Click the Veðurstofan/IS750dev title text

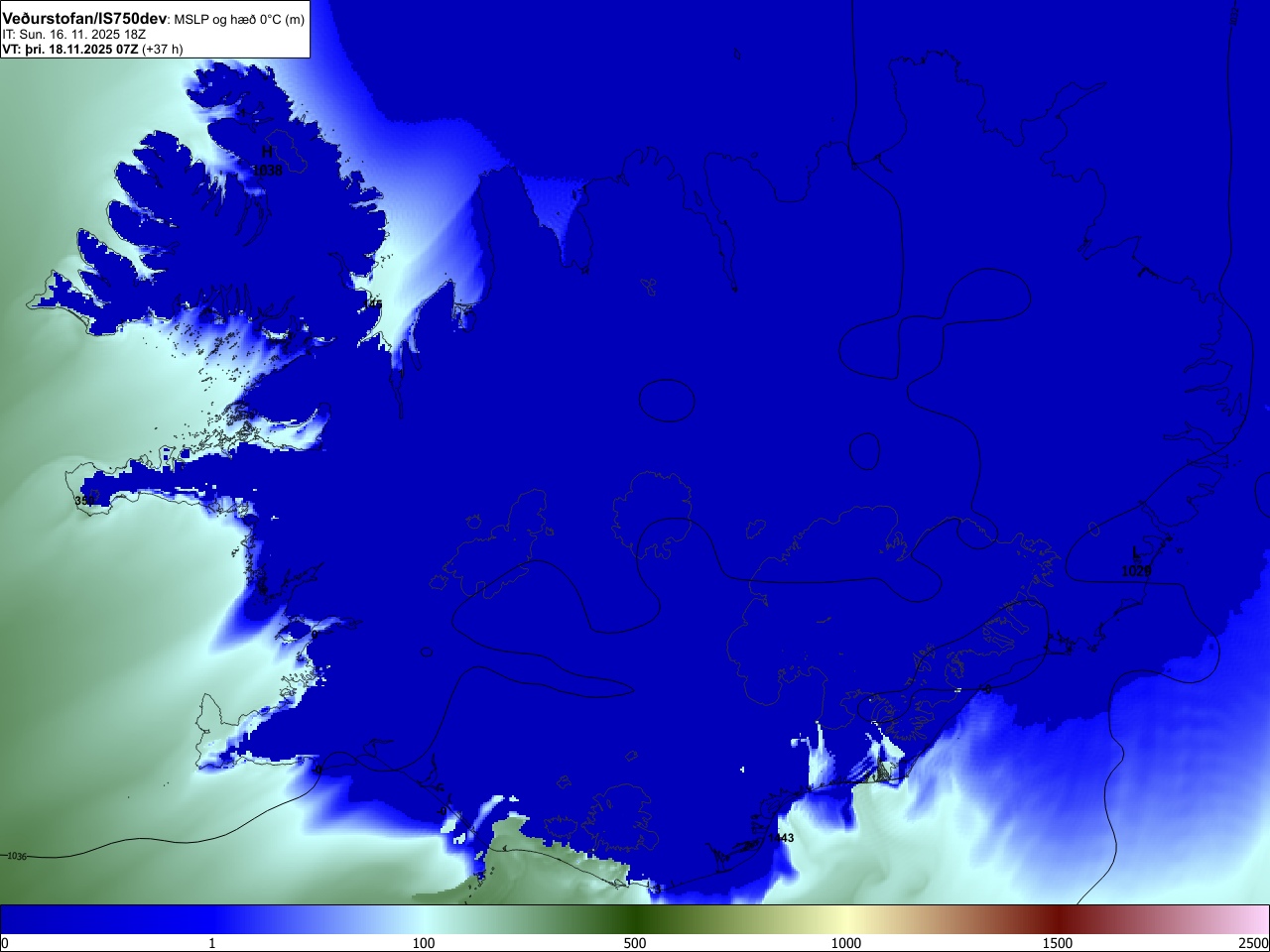coord(84,19)
